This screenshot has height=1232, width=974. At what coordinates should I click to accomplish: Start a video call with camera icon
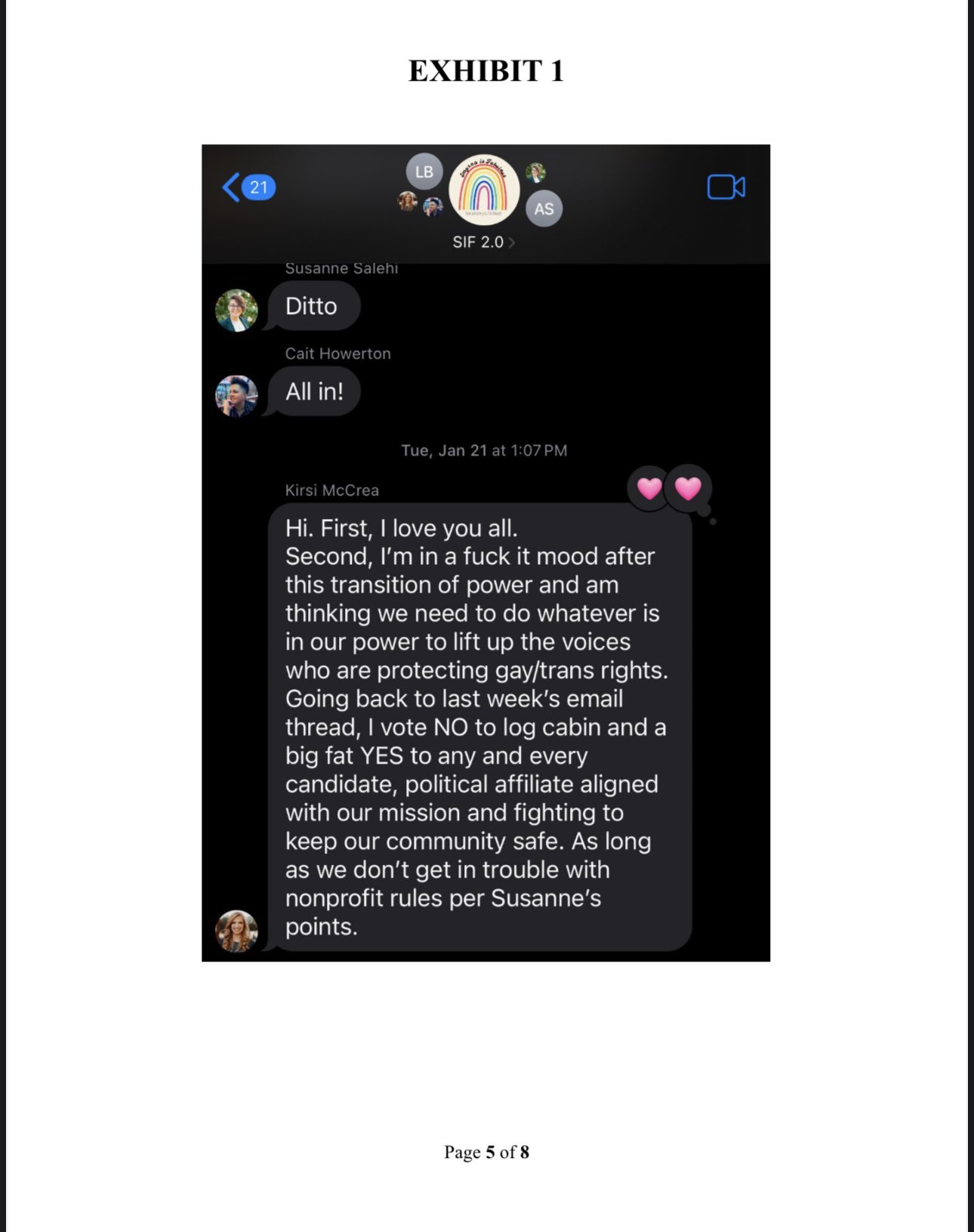tap(726, 187)
